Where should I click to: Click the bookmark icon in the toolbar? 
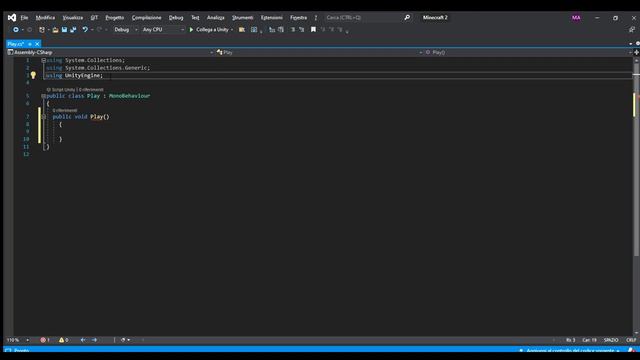tap(313, 30)
